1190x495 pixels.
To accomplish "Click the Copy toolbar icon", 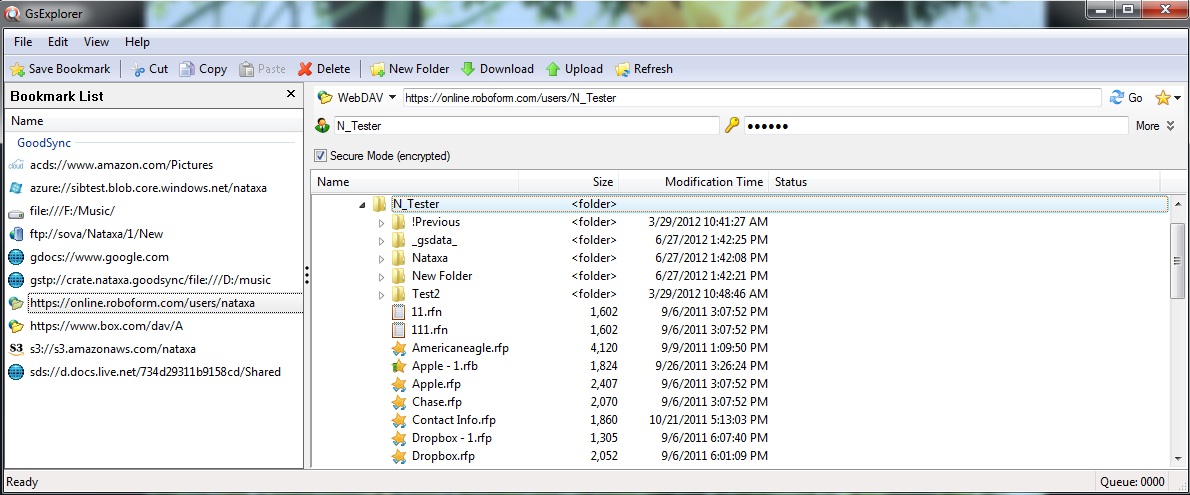I will 187,69.
